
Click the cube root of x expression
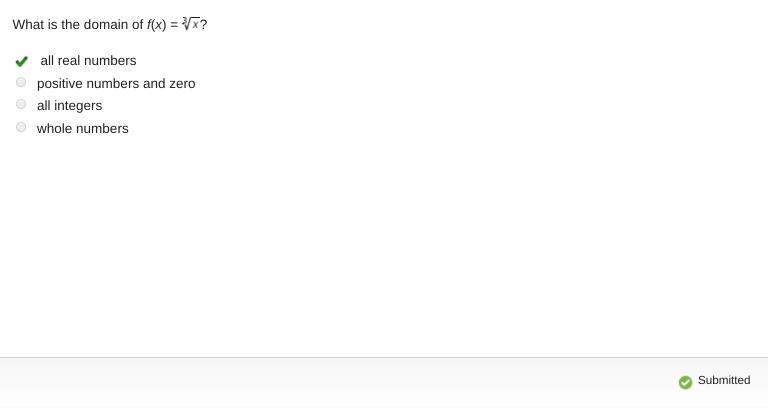point(191,24)
